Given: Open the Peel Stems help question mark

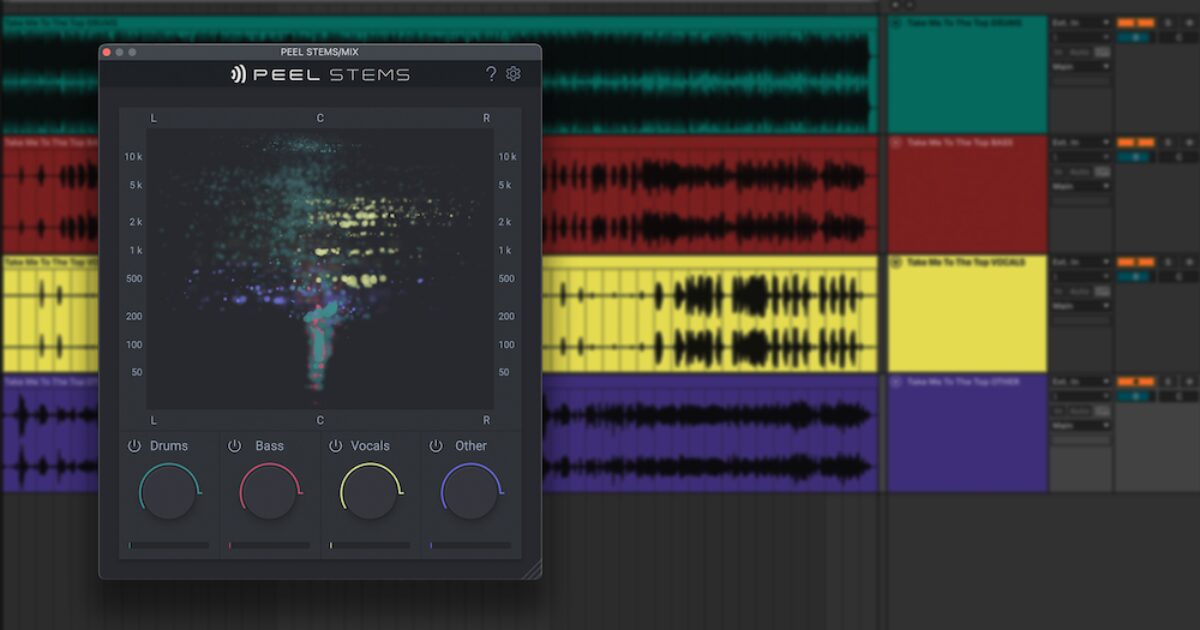Looking at the screenshot, I should (491, 74).
